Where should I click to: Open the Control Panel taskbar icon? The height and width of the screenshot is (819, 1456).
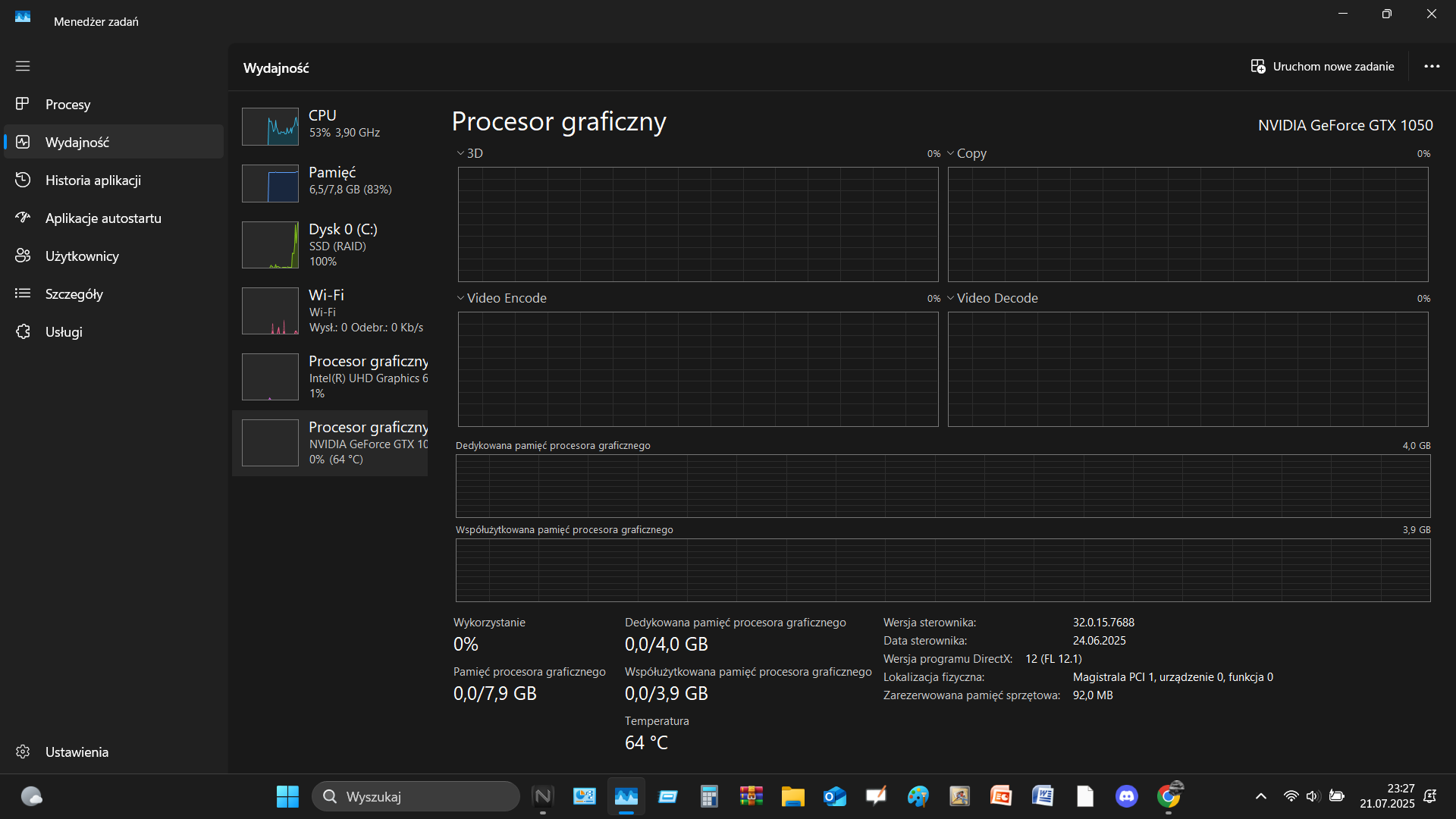[585, 796]
